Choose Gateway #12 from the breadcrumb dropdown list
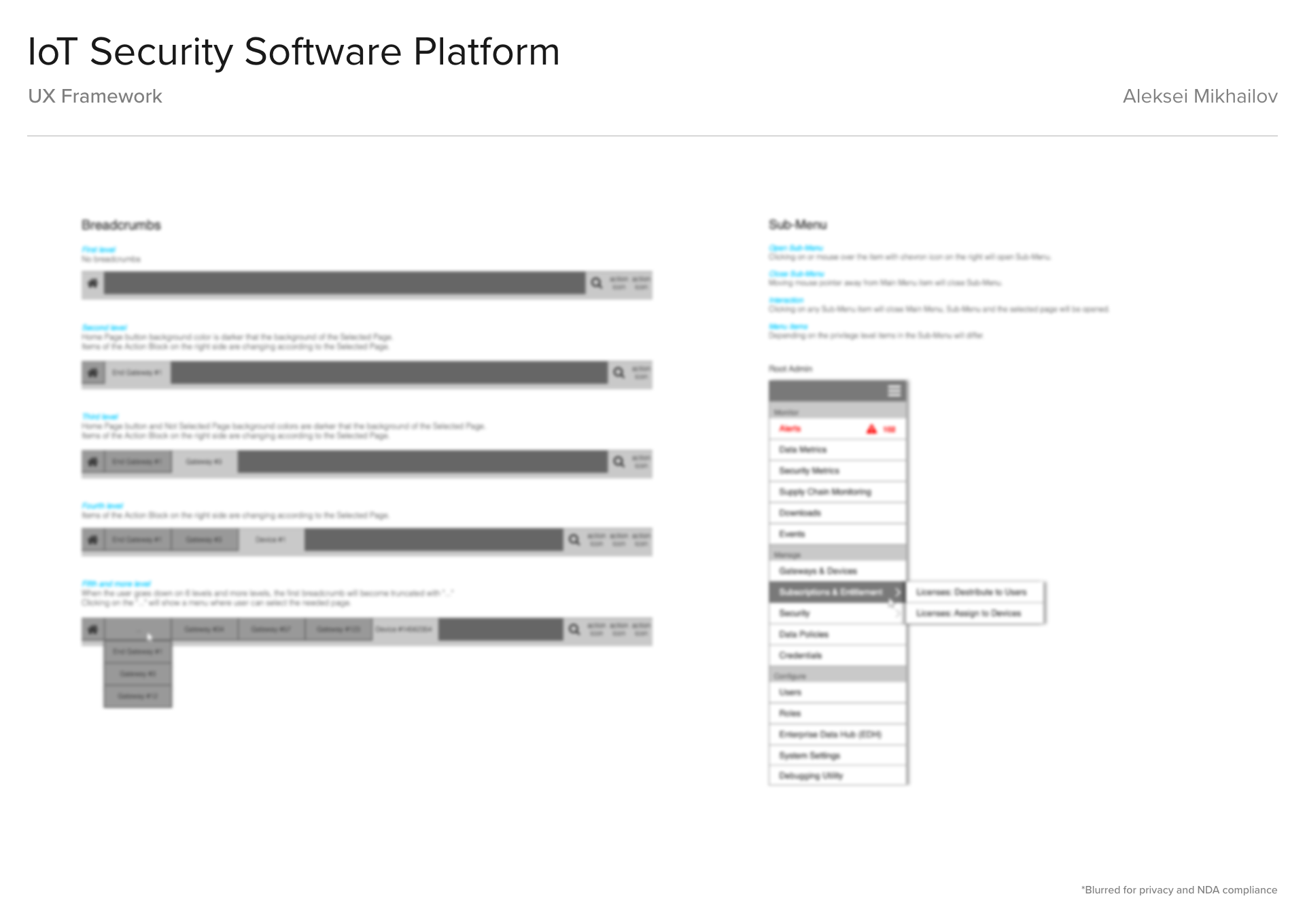The width and height of the screenshot is (1305, 924). click(x=137, y=696)
